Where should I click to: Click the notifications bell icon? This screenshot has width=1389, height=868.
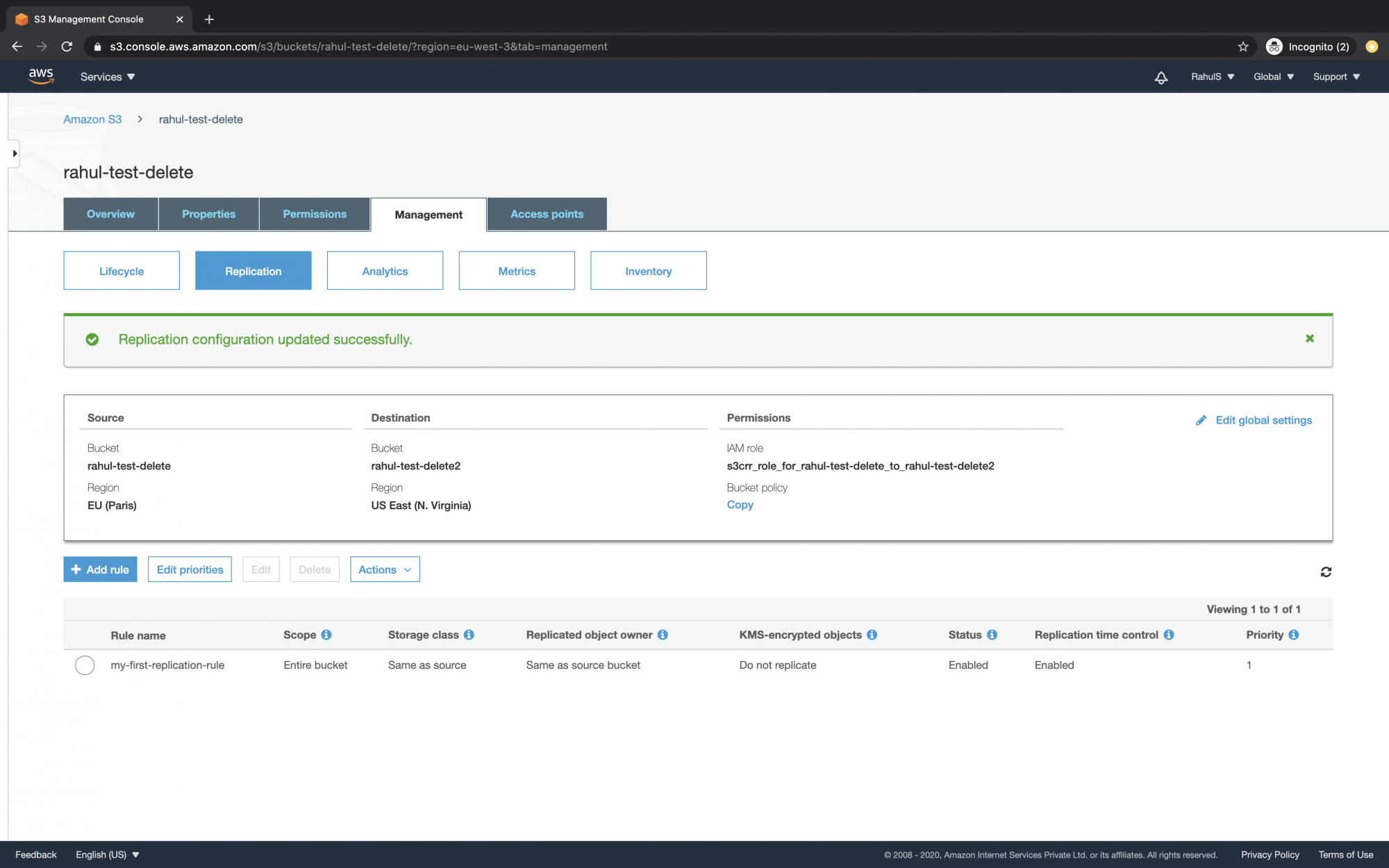tap(1161, 77)
